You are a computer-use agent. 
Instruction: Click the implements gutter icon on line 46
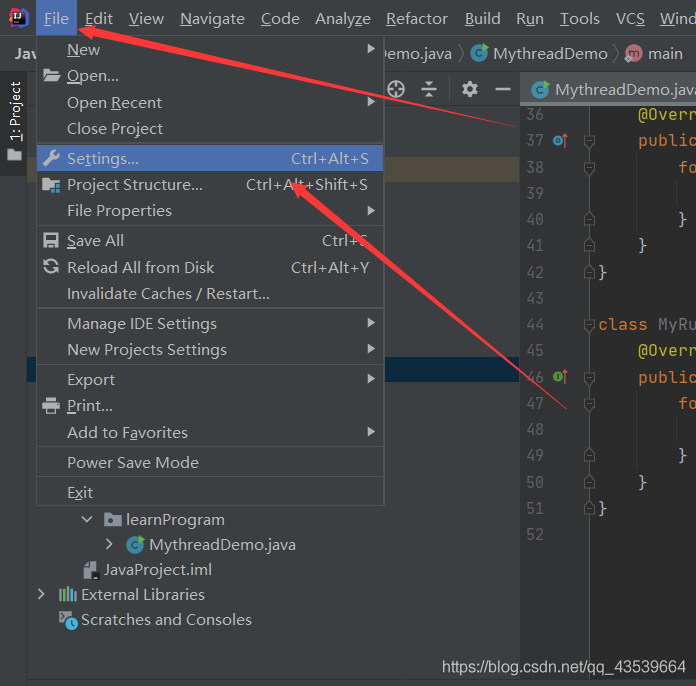[x=560, y=377]
